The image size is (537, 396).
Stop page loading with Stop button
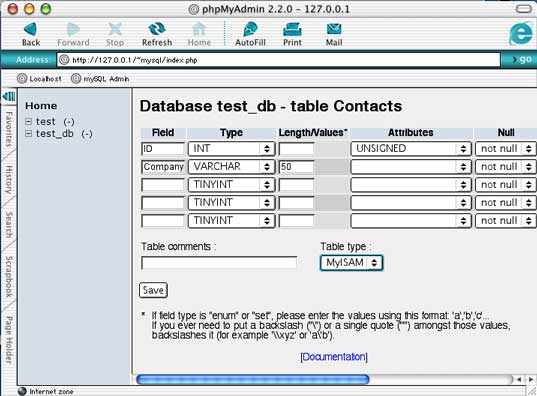tap(115, 34)
